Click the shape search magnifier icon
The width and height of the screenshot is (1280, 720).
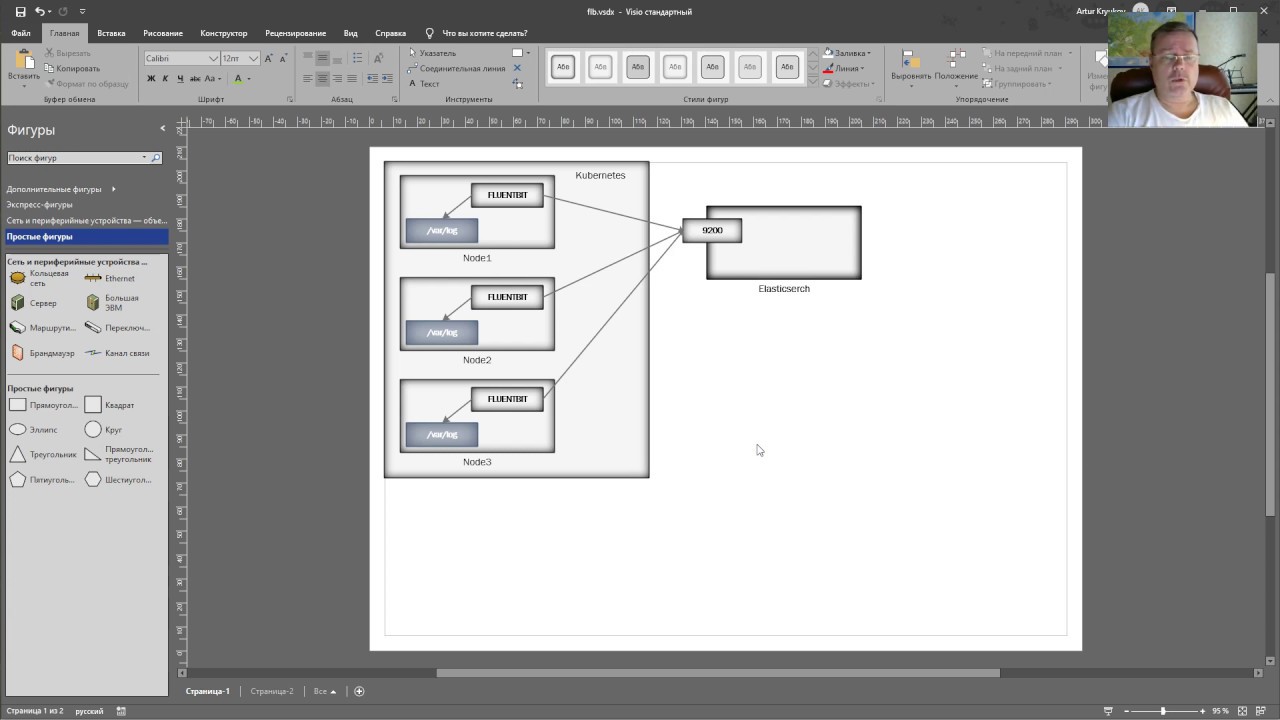point(156,158)
